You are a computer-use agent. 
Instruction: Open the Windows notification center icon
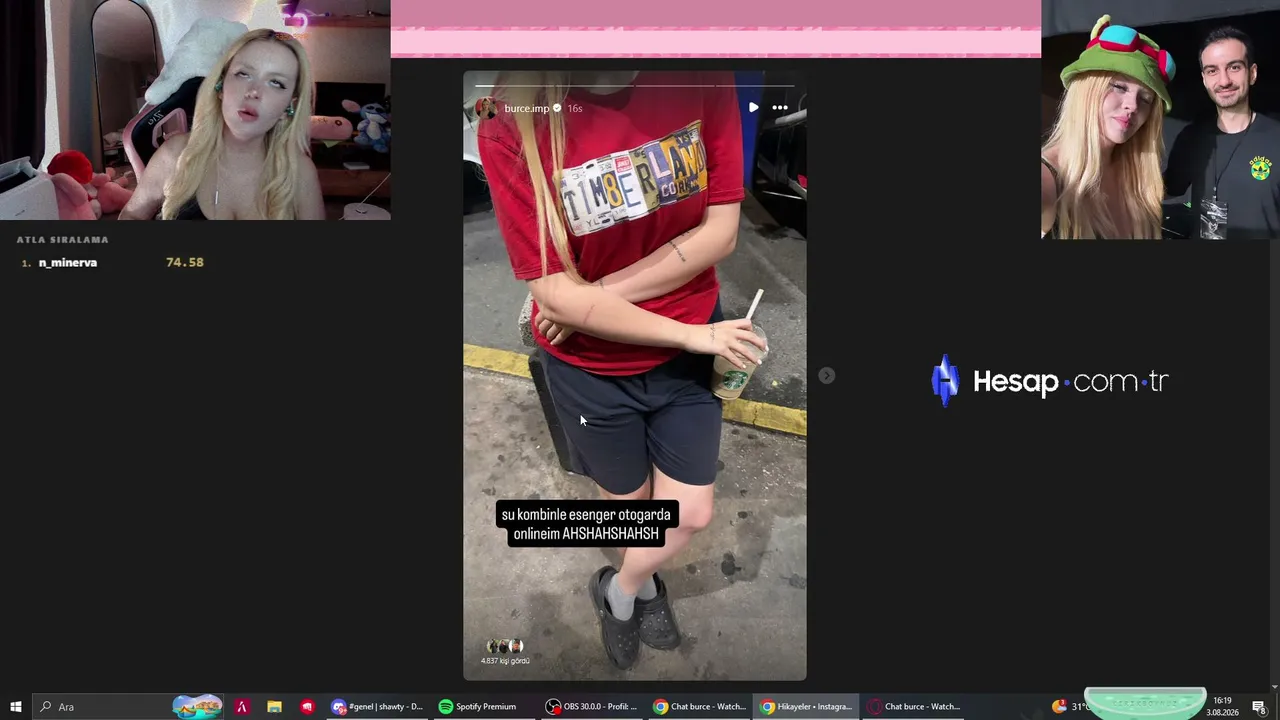(1259, 707)
